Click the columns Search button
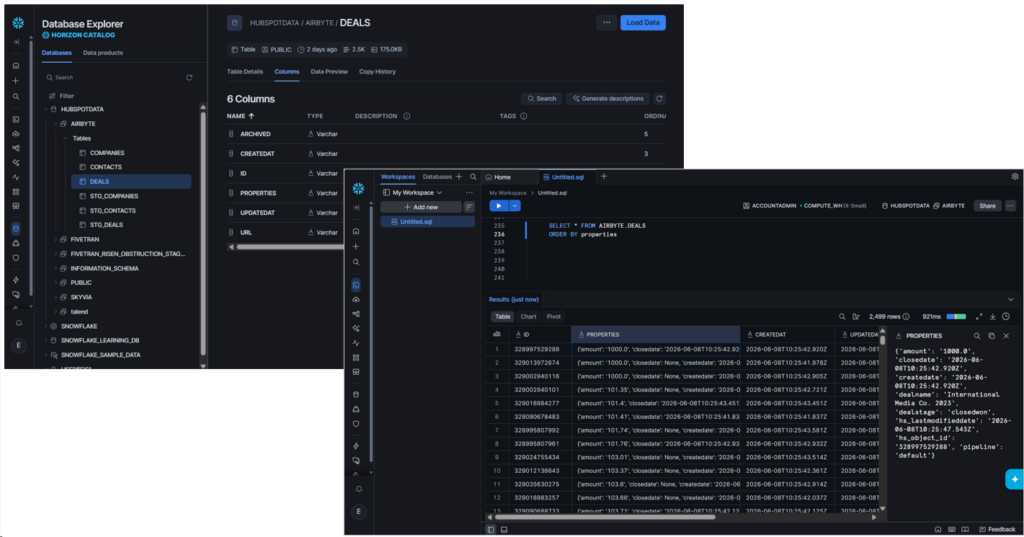The width and height of the screenshot is (1024, 537). (x=541, y=99)
